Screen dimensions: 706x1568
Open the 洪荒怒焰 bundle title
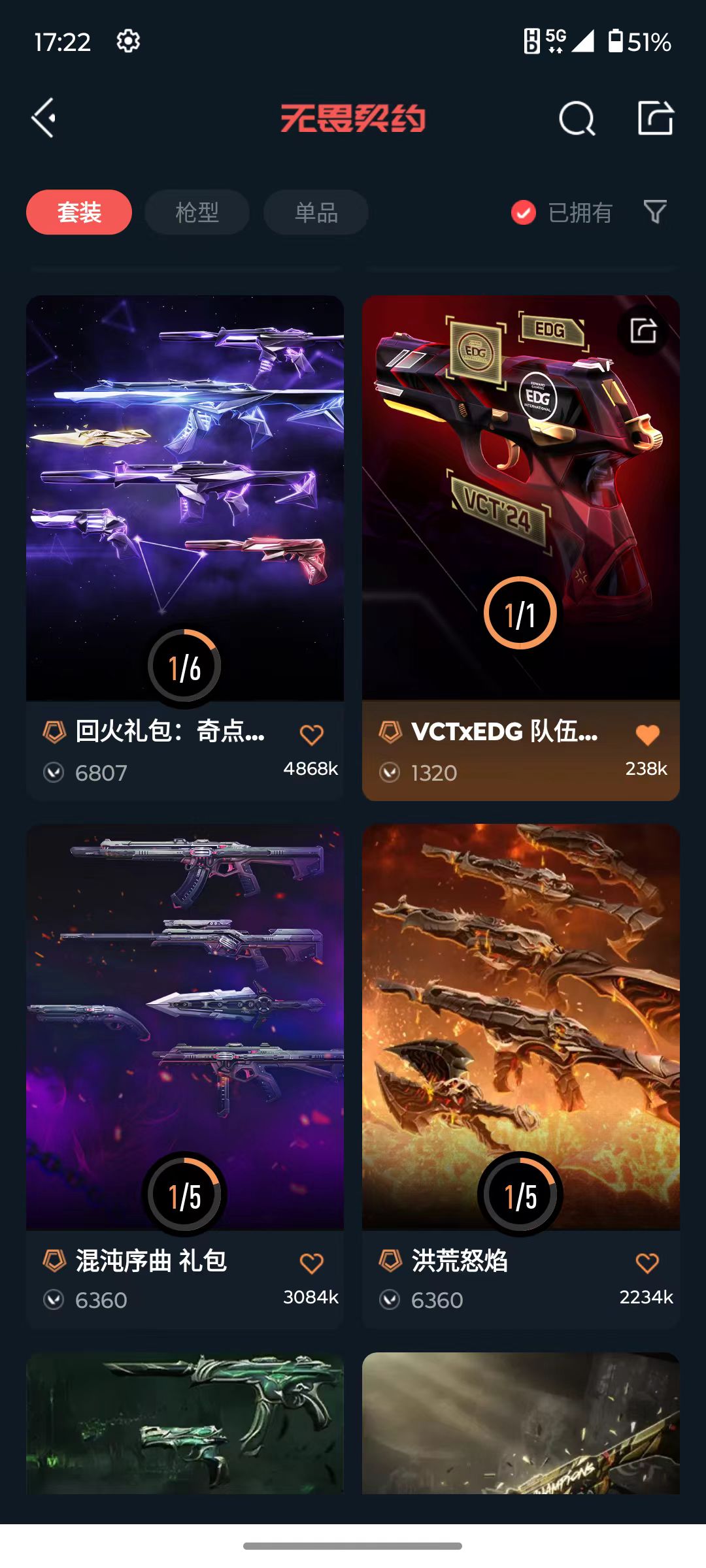(460, 1260)
